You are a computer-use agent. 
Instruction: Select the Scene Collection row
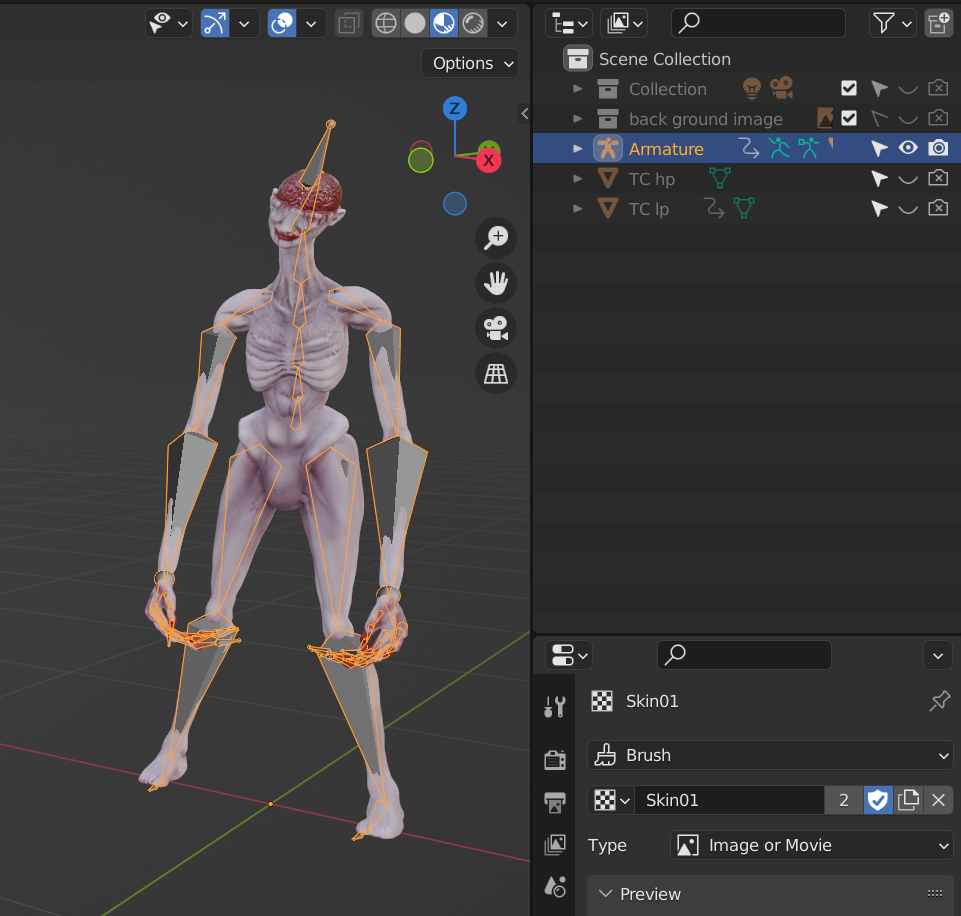tap(746, 59)
